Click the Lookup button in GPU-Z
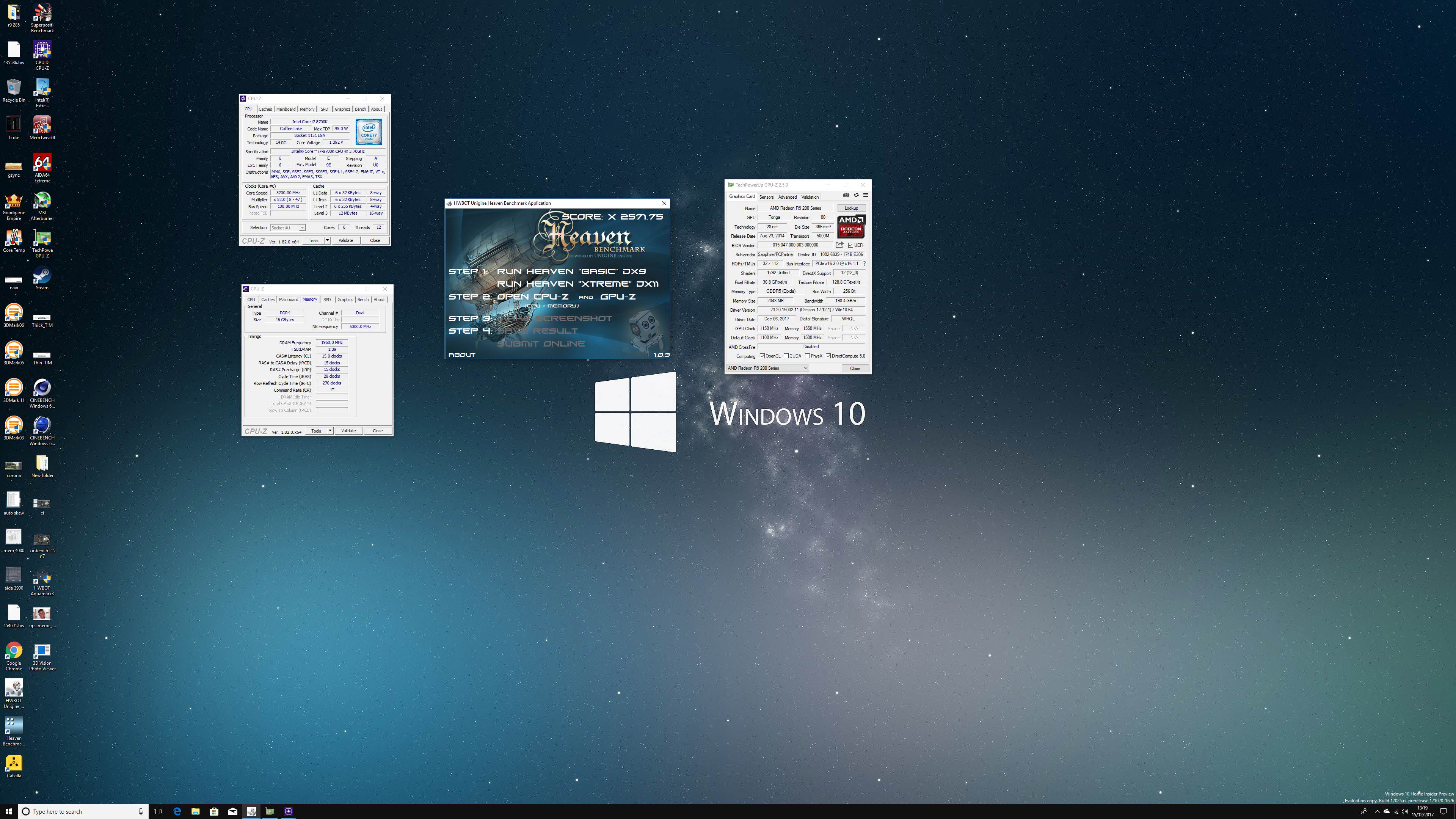This screenshot has width=1456, height=819. 851,208
